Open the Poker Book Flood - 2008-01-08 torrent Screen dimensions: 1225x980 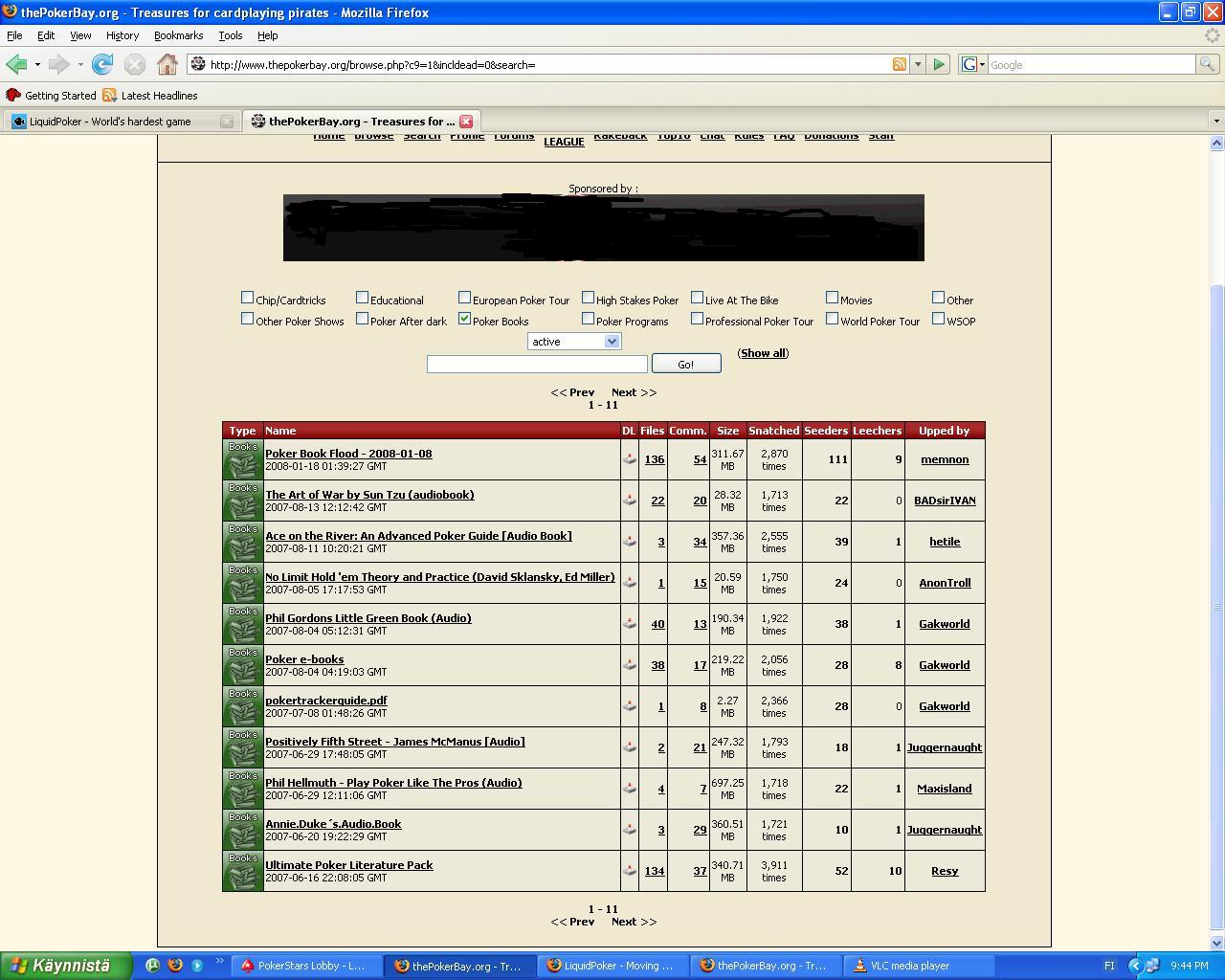tap(348, 454)
